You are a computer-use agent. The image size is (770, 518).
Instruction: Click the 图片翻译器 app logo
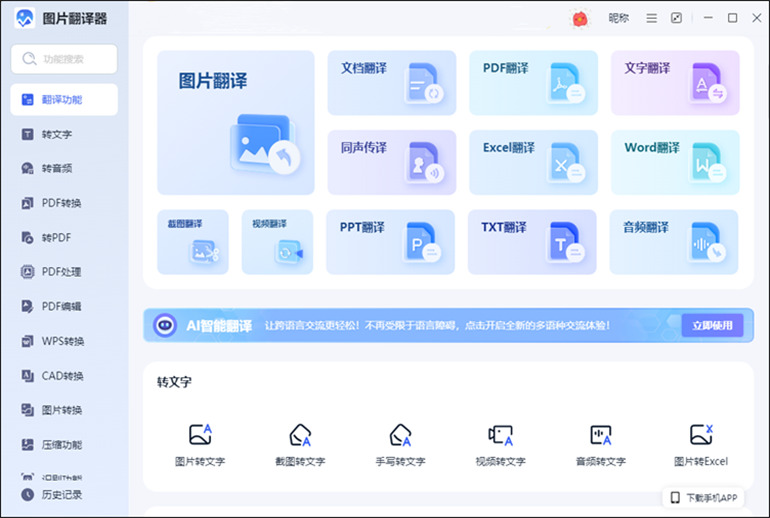coord(25,18)
